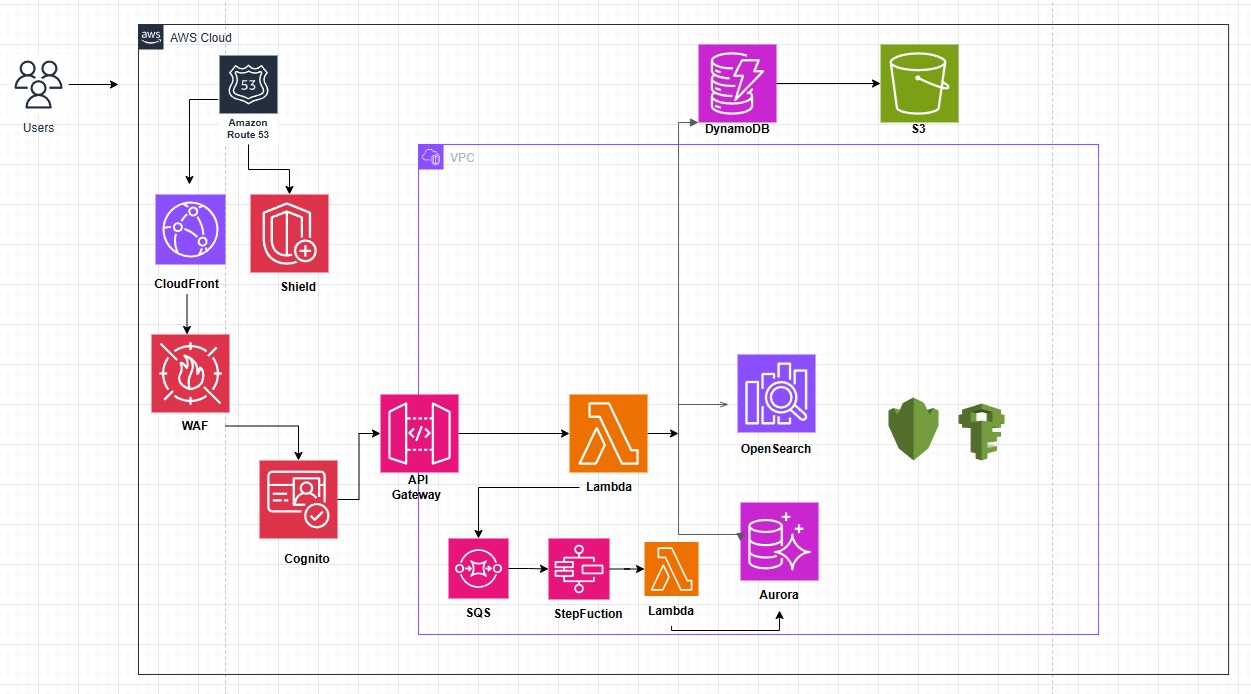Select the "SQS" label text
This screenshot has height=694, width=1251.
[x=478, y=613]
